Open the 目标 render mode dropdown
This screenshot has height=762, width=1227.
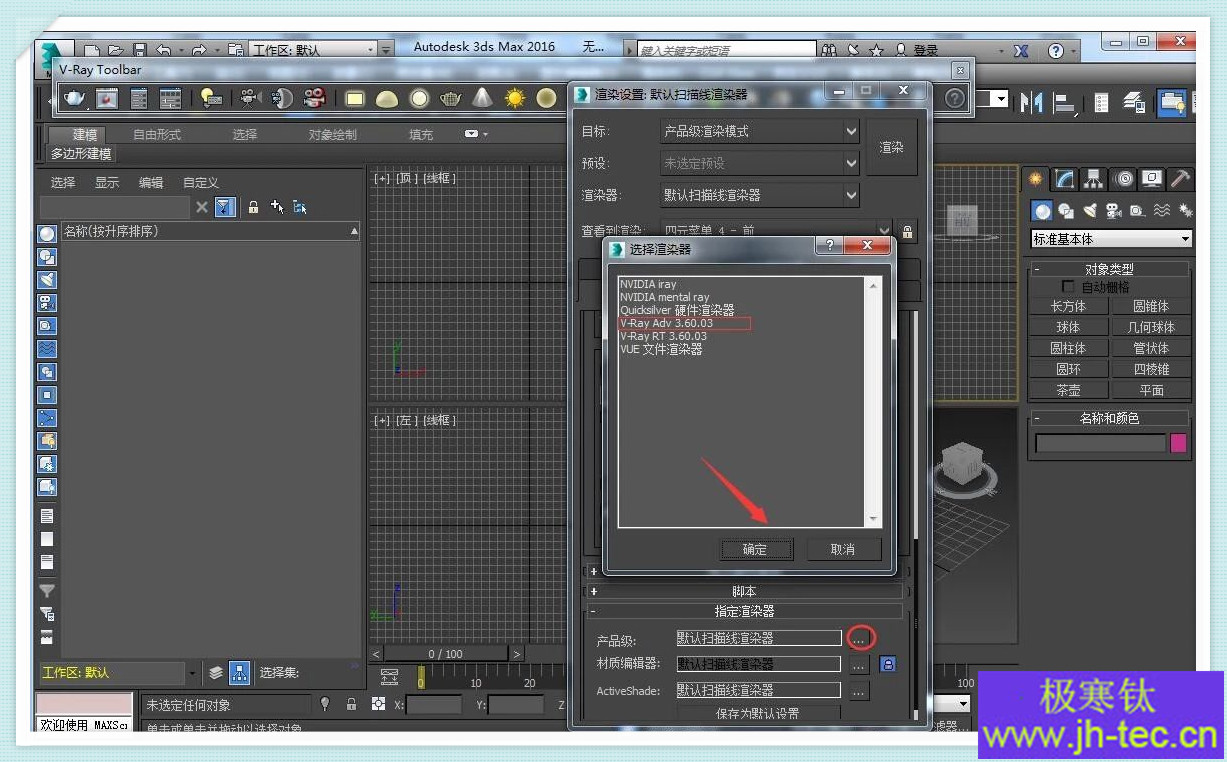click(760, 131)
